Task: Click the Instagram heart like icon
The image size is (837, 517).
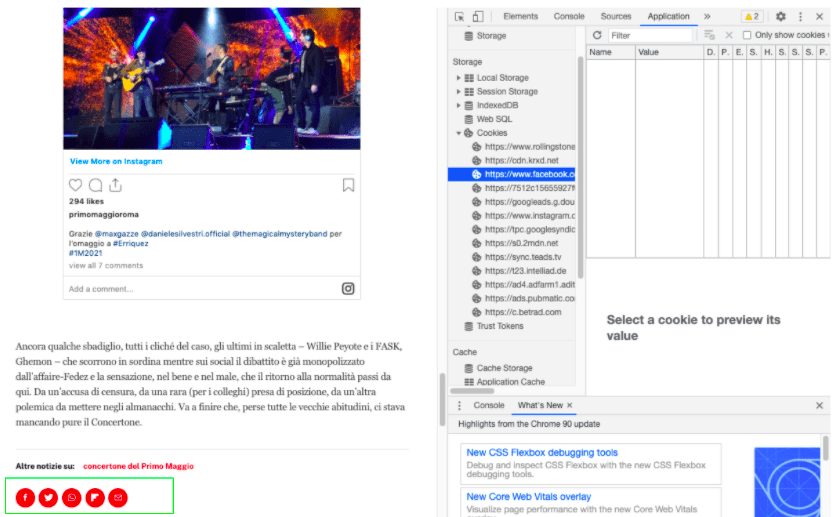Action: (x=76, y=185)
